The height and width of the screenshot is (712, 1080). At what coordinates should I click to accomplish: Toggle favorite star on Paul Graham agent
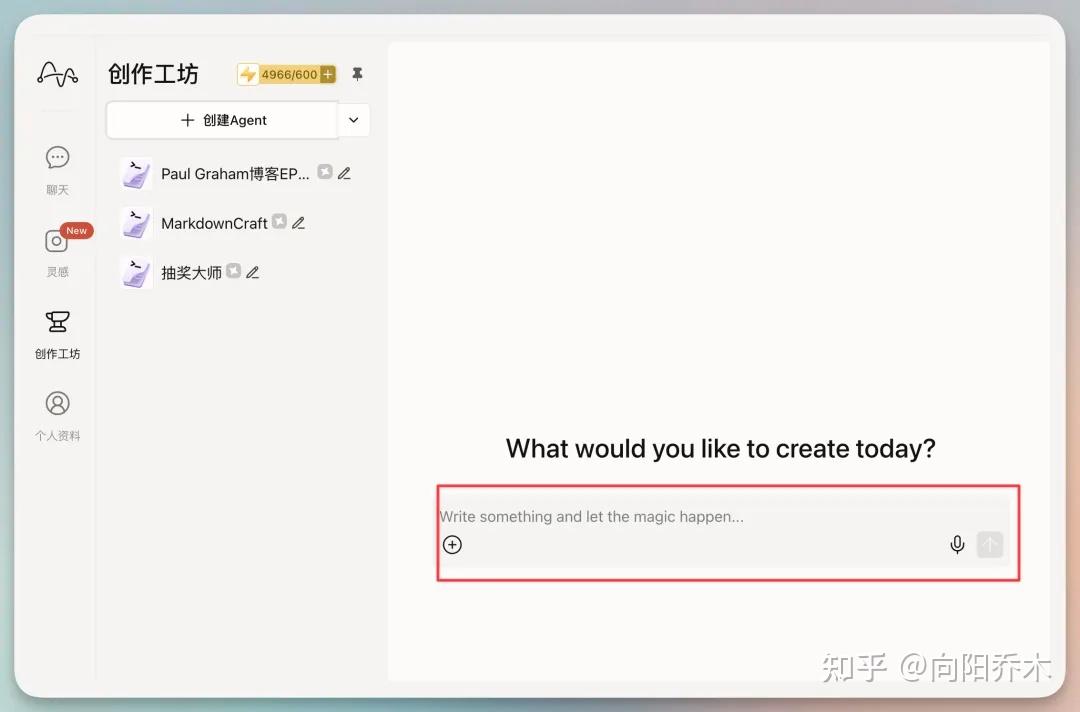point(325,172)
